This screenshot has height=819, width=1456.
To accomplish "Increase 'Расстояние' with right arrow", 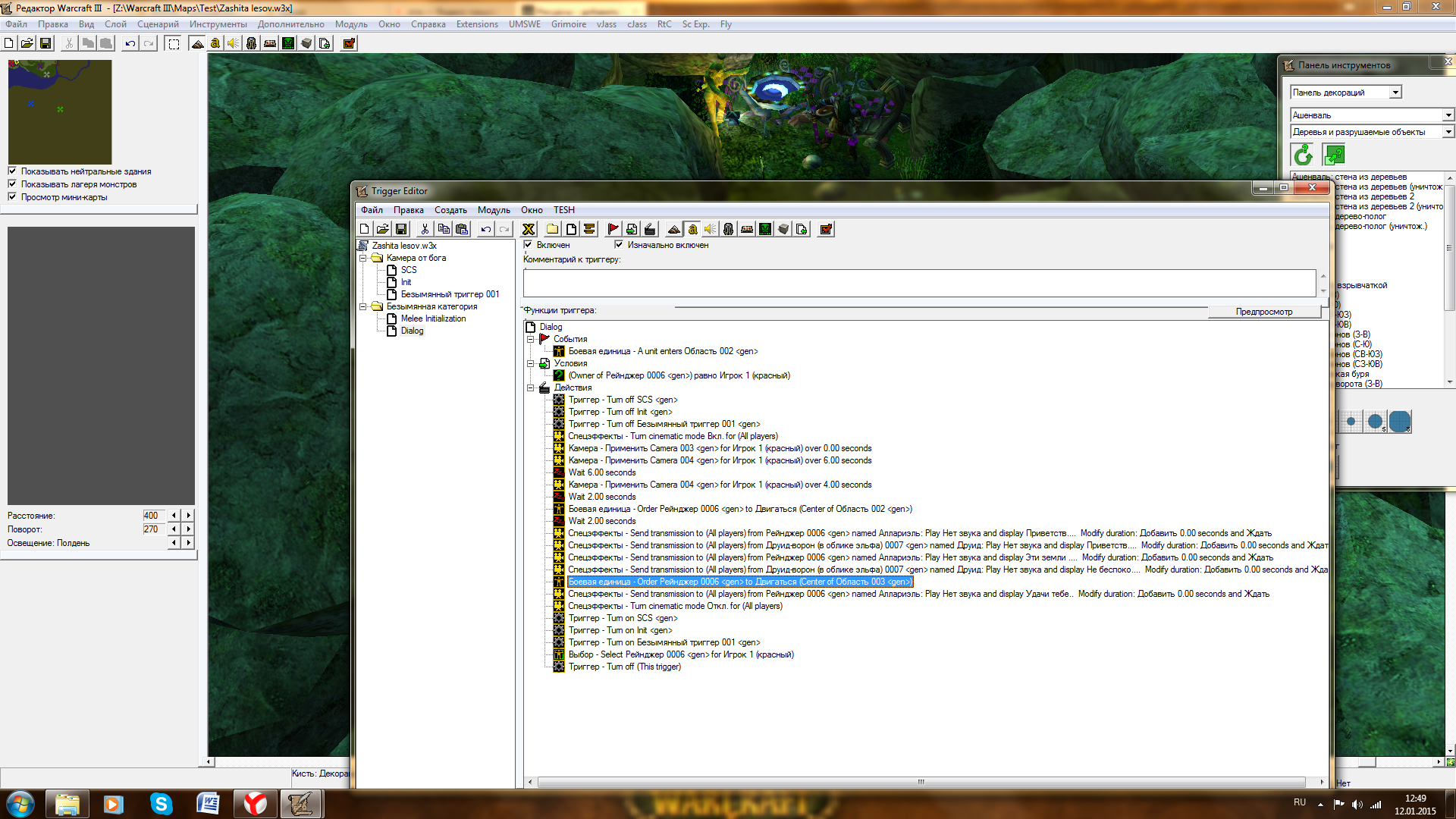I will point(189,515).
